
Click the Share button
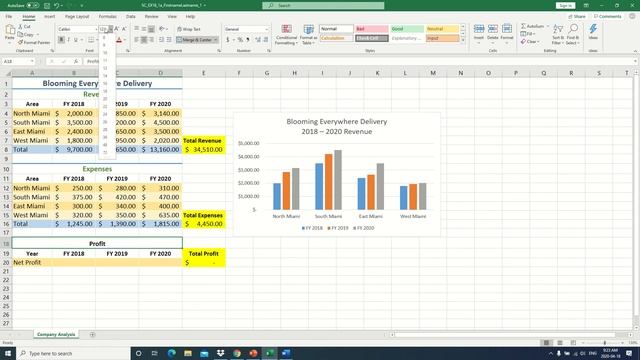[x=577, y=16]
